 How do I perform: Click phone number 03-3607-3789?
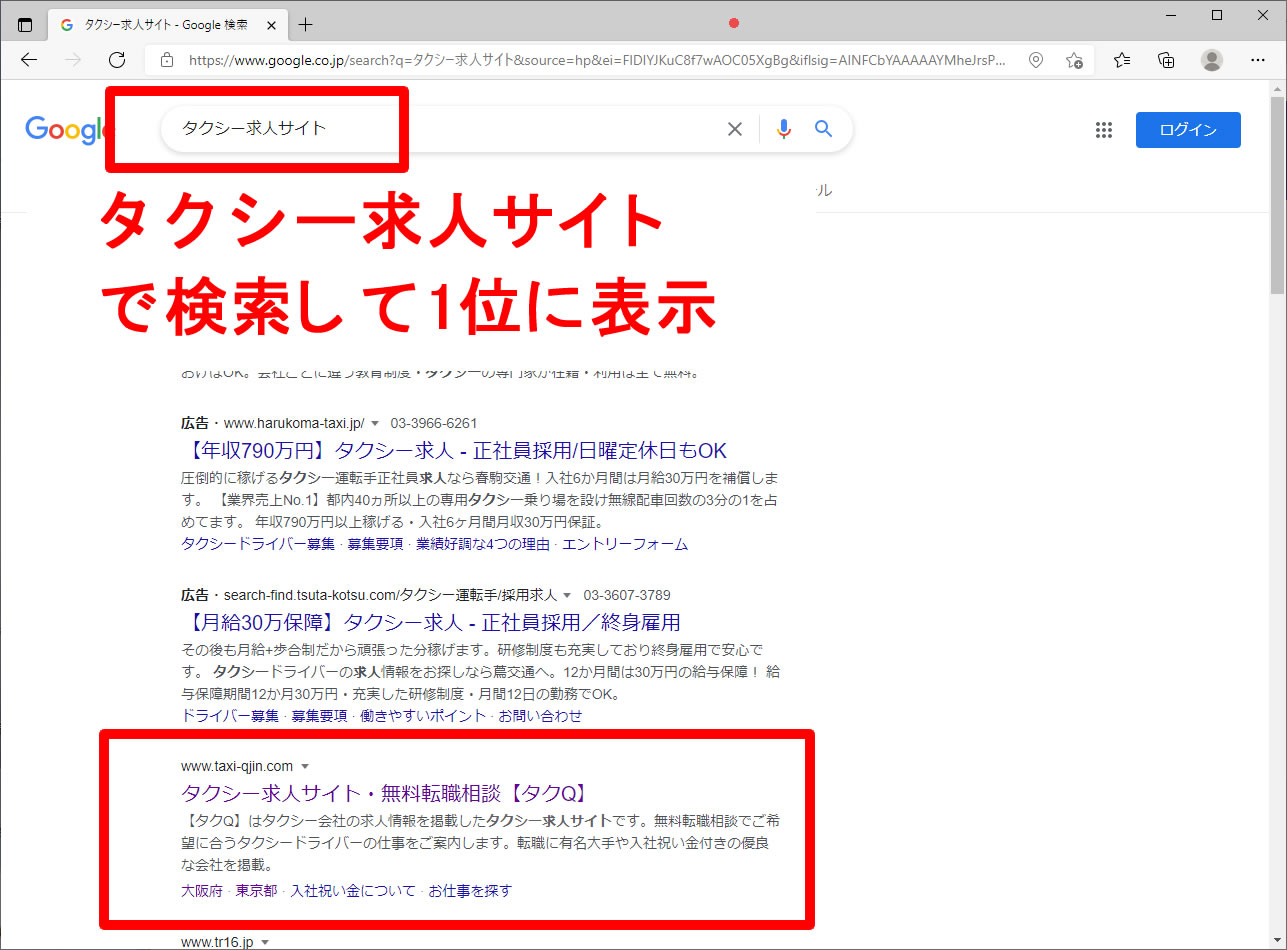(627, 595)
